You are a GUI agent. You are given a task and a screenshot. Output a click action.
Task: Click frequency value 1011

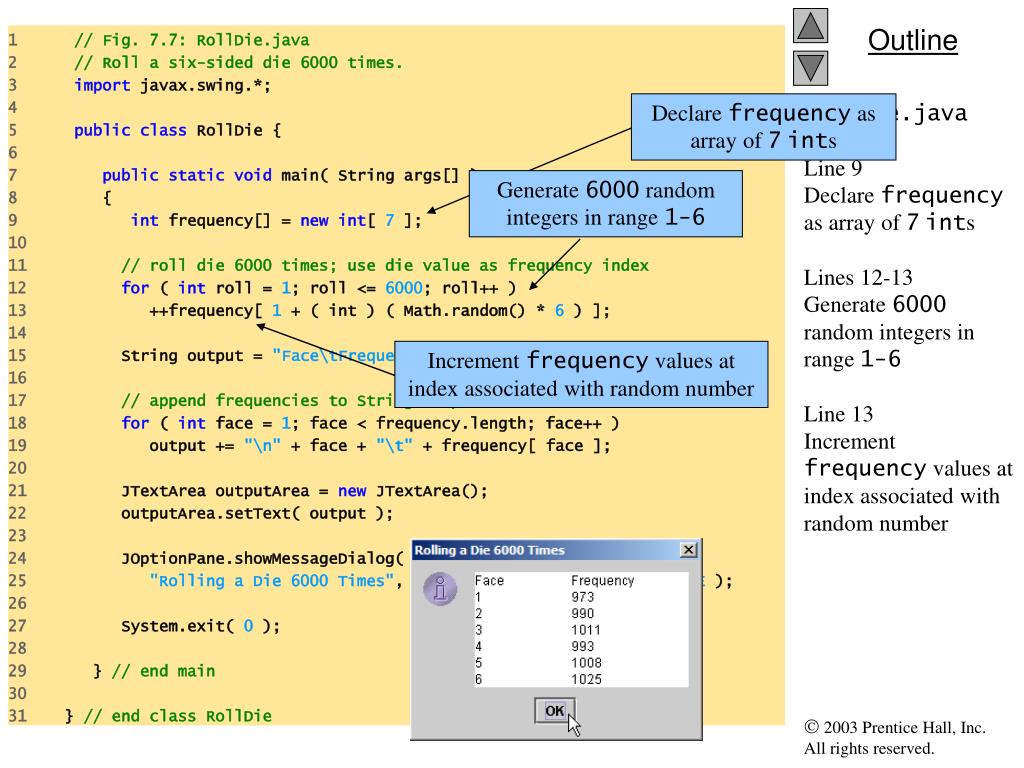(586, 630)
